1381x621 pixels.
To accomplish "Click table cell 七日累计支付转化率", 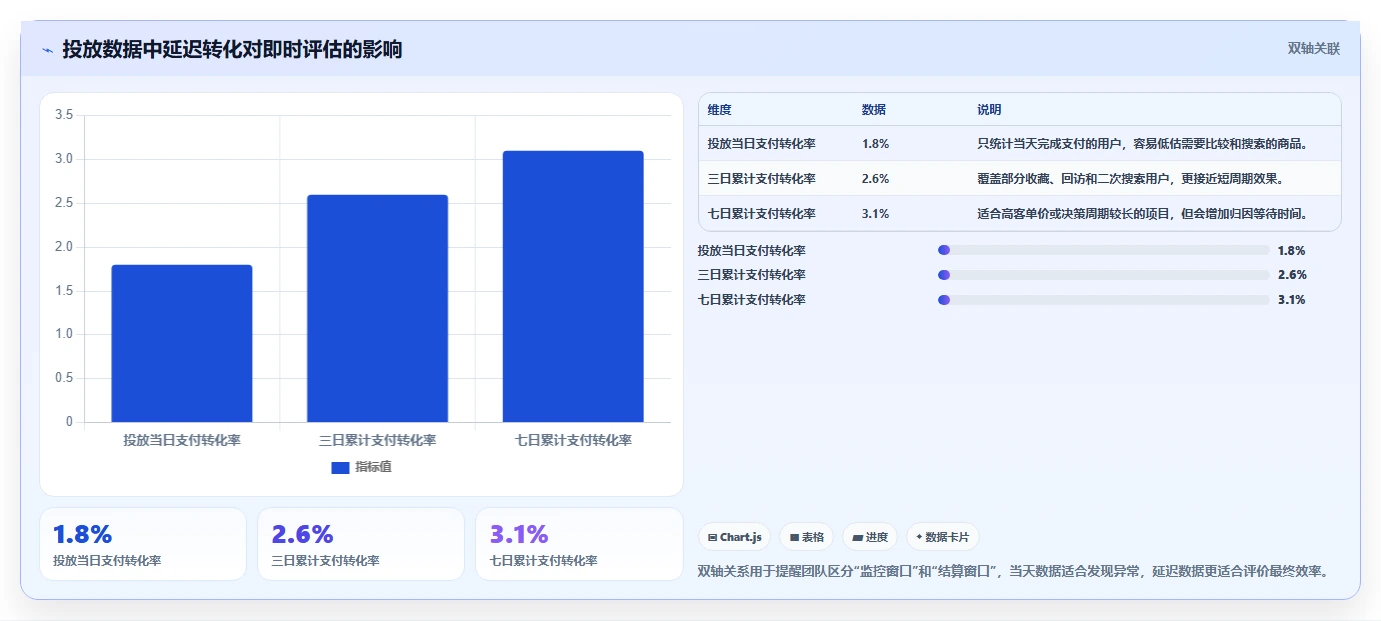I will tap(761, 214).
